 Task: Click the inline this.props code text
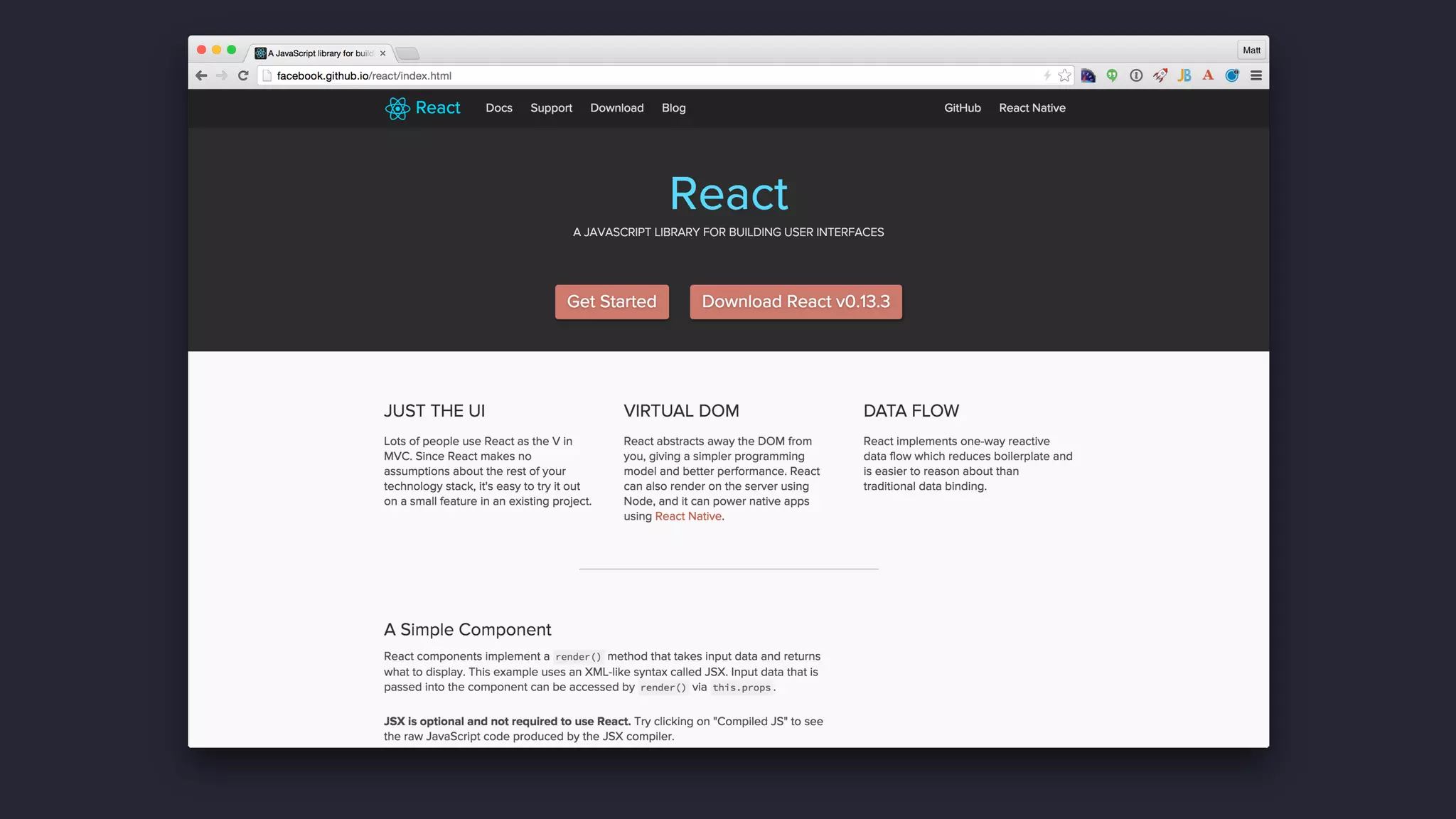[x=742, y=687]
